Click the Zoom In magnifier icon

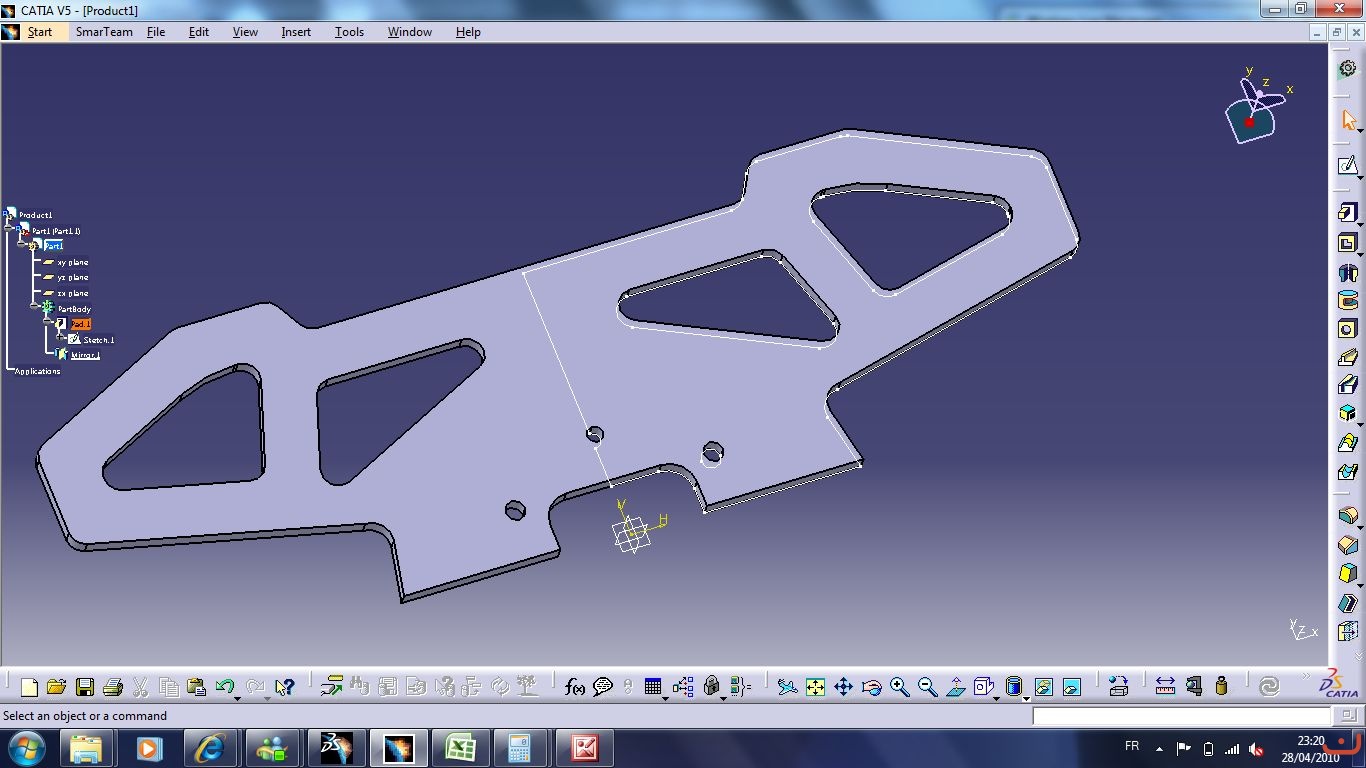point(899,687)
